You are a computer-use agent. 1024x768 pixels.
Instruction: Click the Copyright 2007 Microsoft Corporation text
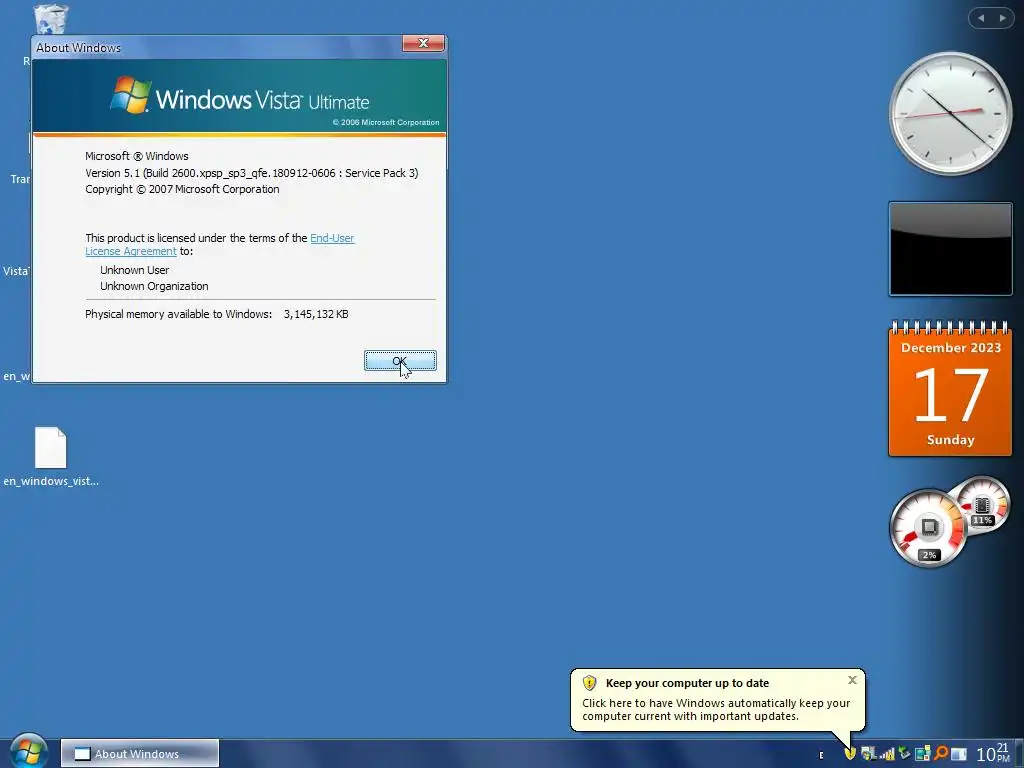point(182,189)
